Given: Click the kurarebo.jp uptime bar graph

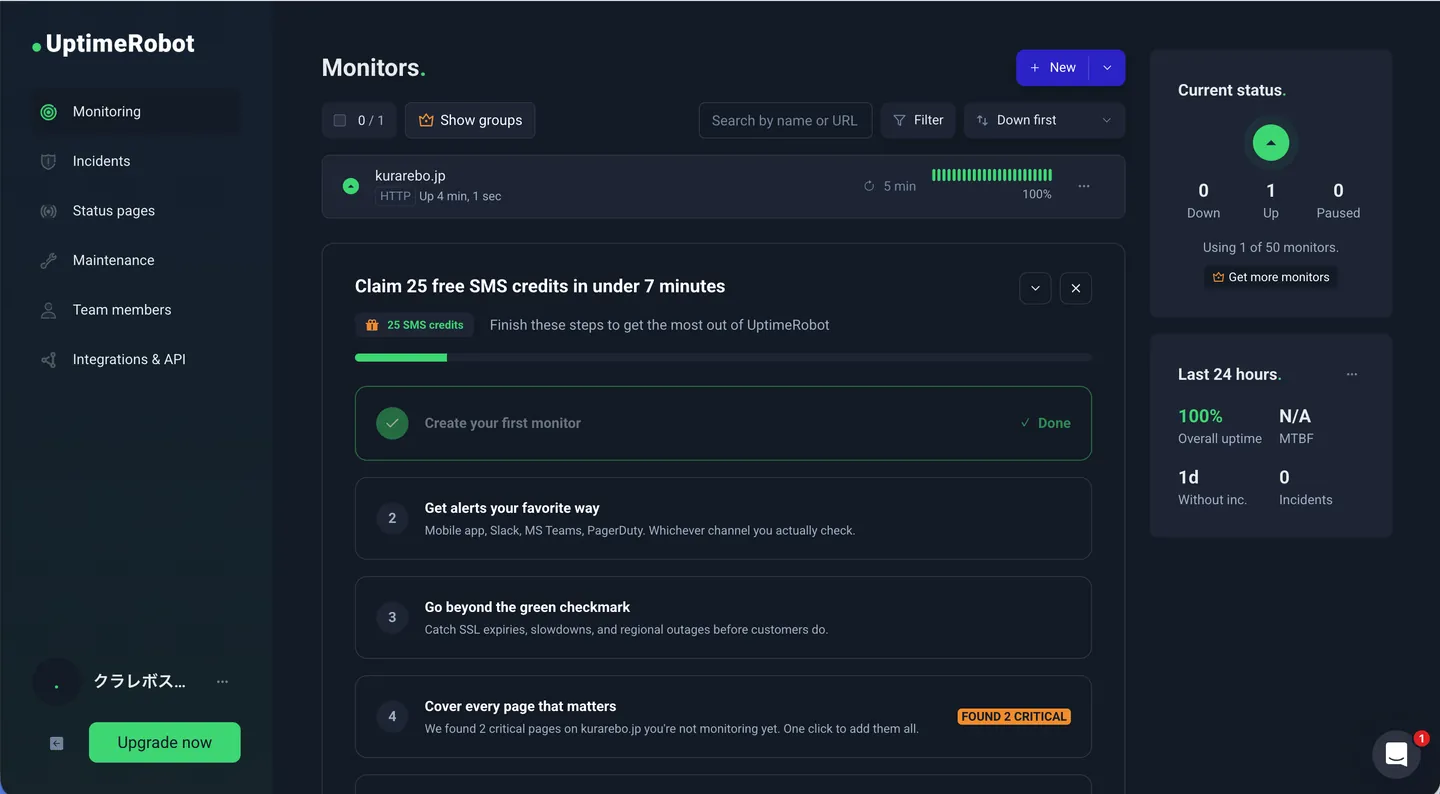Looking at the screenshot, I should click(992, 175).
